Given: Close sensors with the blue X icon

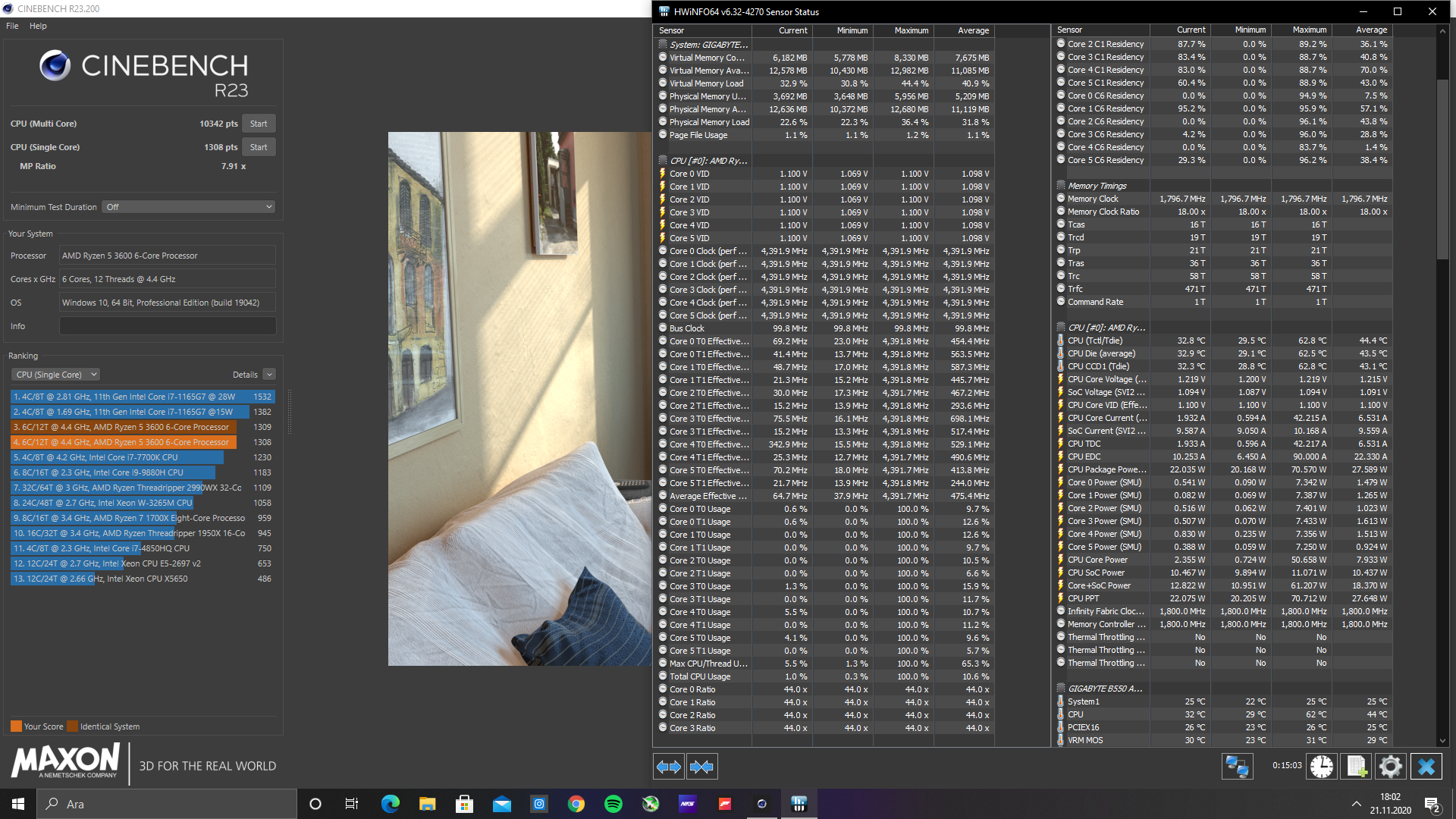Looking at the screenshot, I should pos(1426,767).
